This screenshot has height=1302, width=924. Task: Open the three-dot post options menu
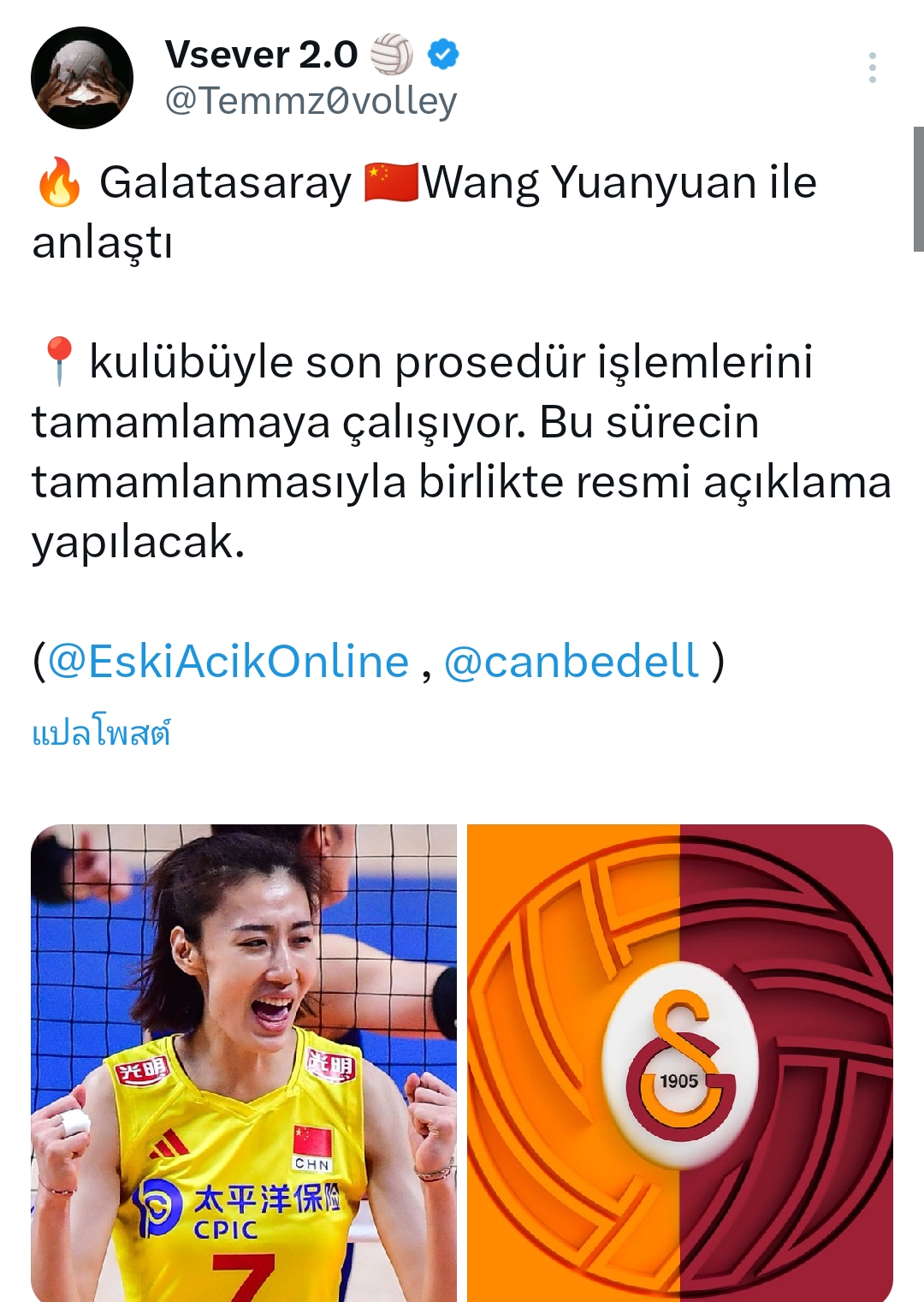(872, 68)
